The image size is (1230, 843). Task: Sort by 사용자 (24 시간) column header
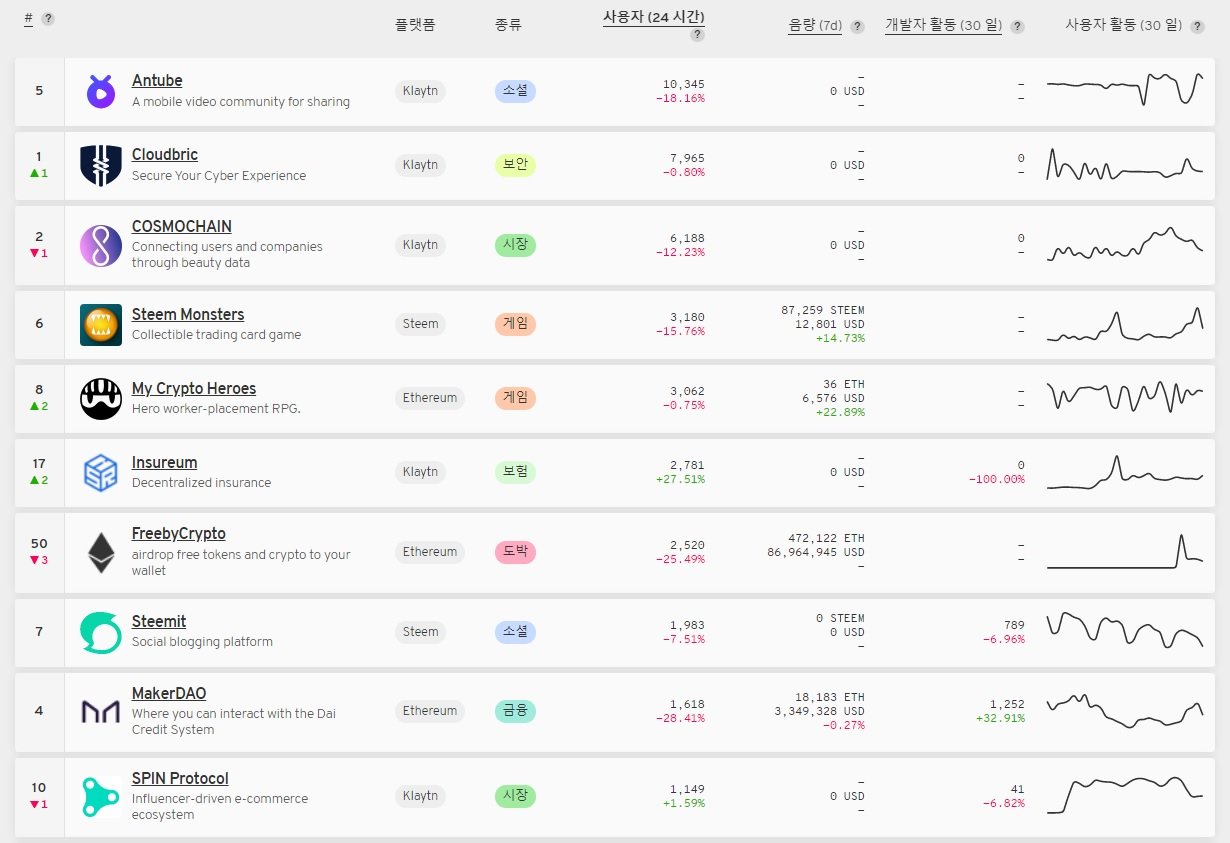654,17
